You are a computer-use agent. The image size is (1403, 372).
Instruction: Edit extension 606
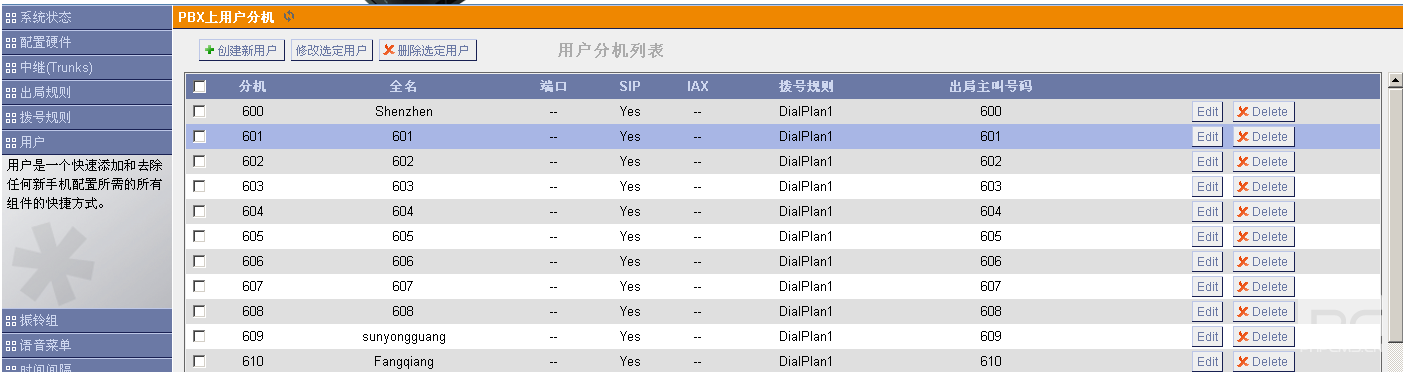tap(1208, 261)
